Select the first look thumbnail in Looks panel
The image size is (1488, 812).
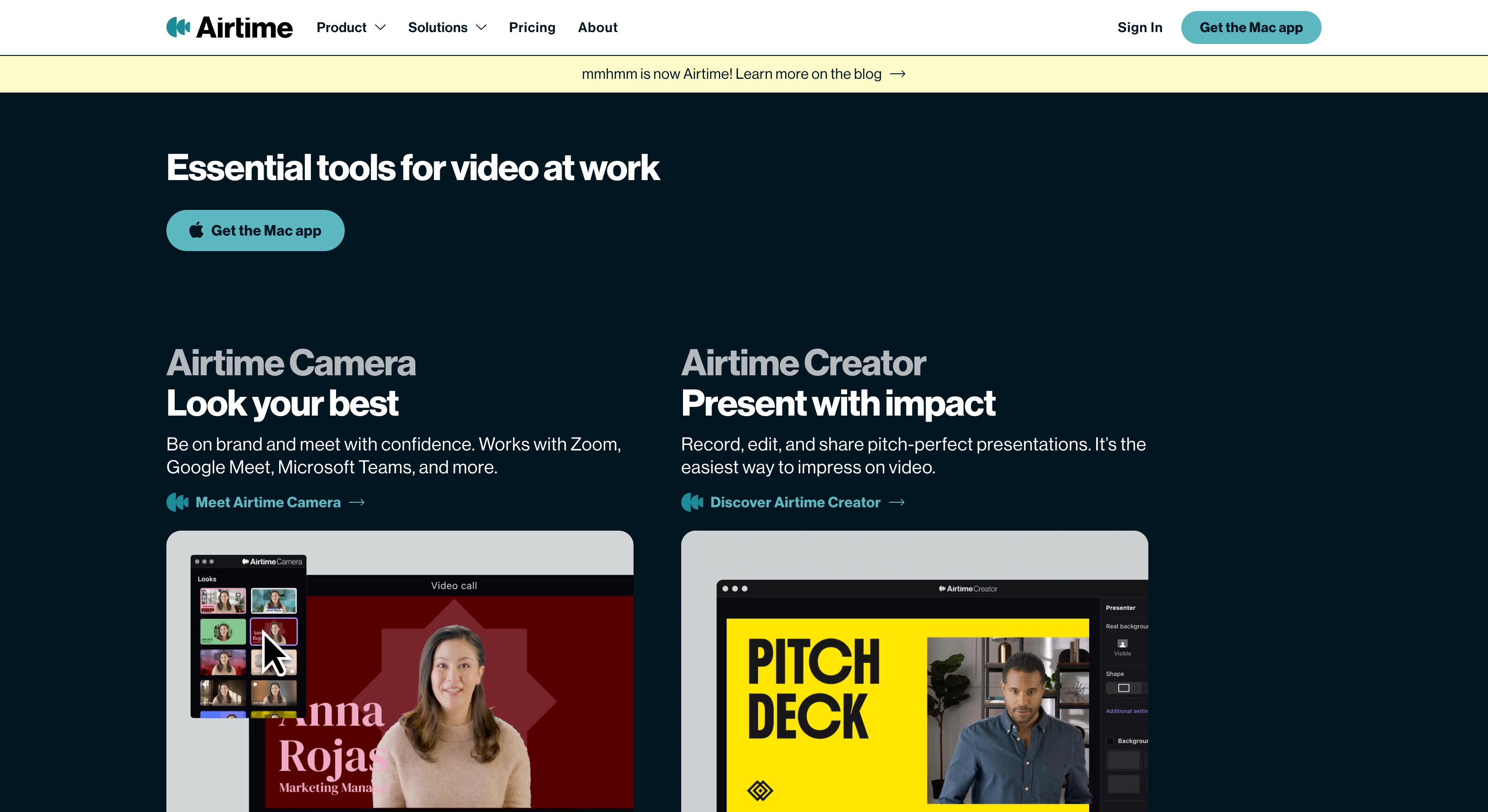(x=223, y=601)
